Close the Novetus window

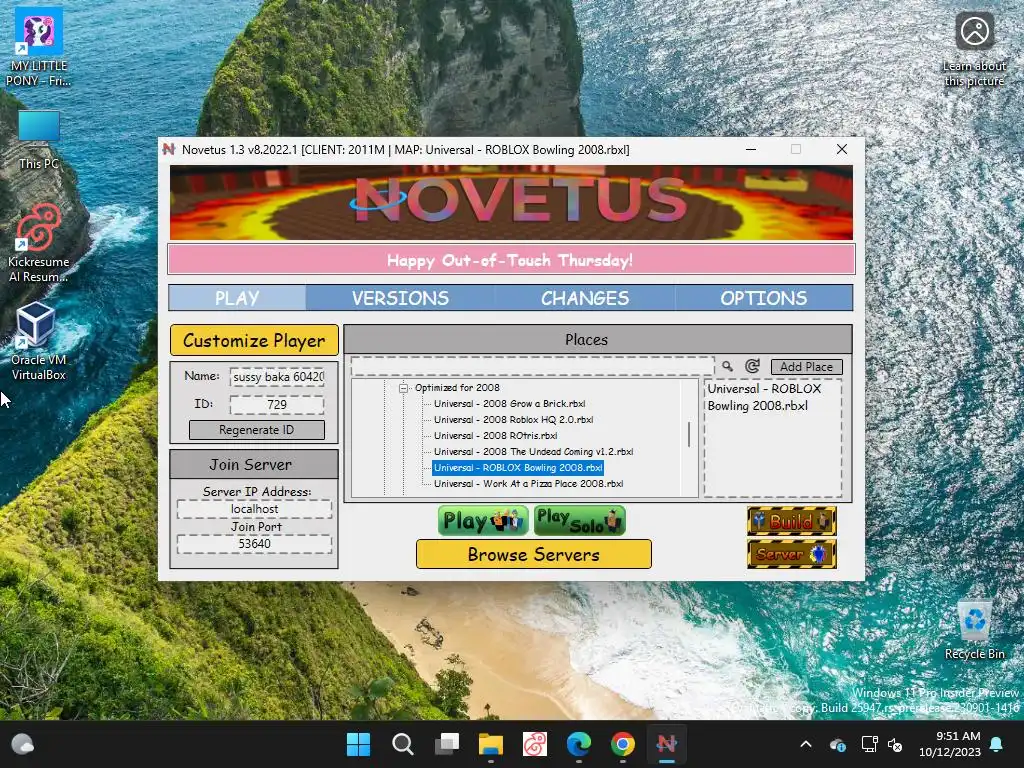tap(842, 150)
